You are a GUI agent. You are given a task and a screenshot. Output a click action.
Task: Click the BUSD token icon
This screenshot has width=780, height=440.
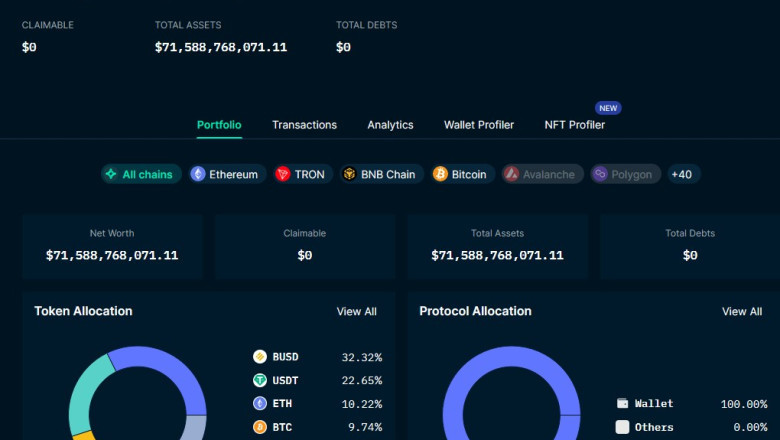260,356
